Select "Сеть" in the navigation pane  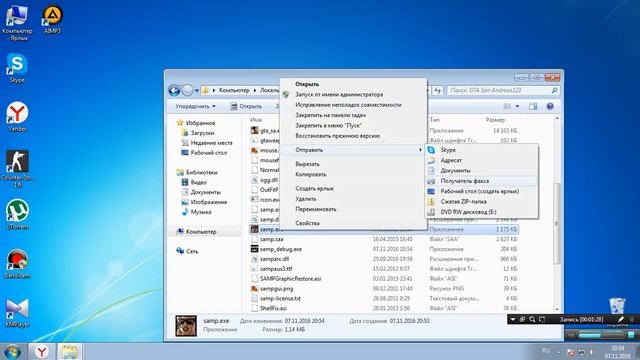click(x=187, y=251)
